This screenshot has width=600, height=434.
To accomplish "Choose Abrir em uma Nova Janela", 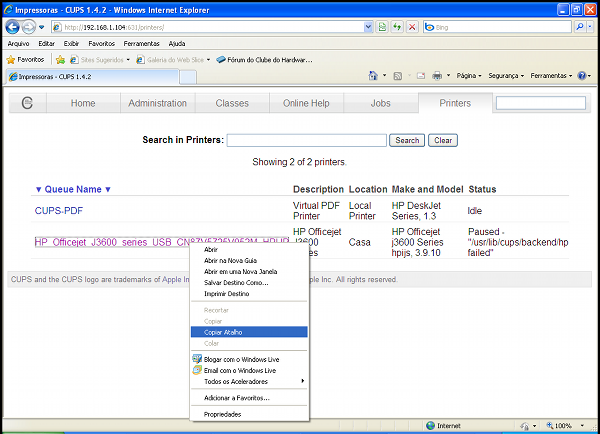I will 249,272.
